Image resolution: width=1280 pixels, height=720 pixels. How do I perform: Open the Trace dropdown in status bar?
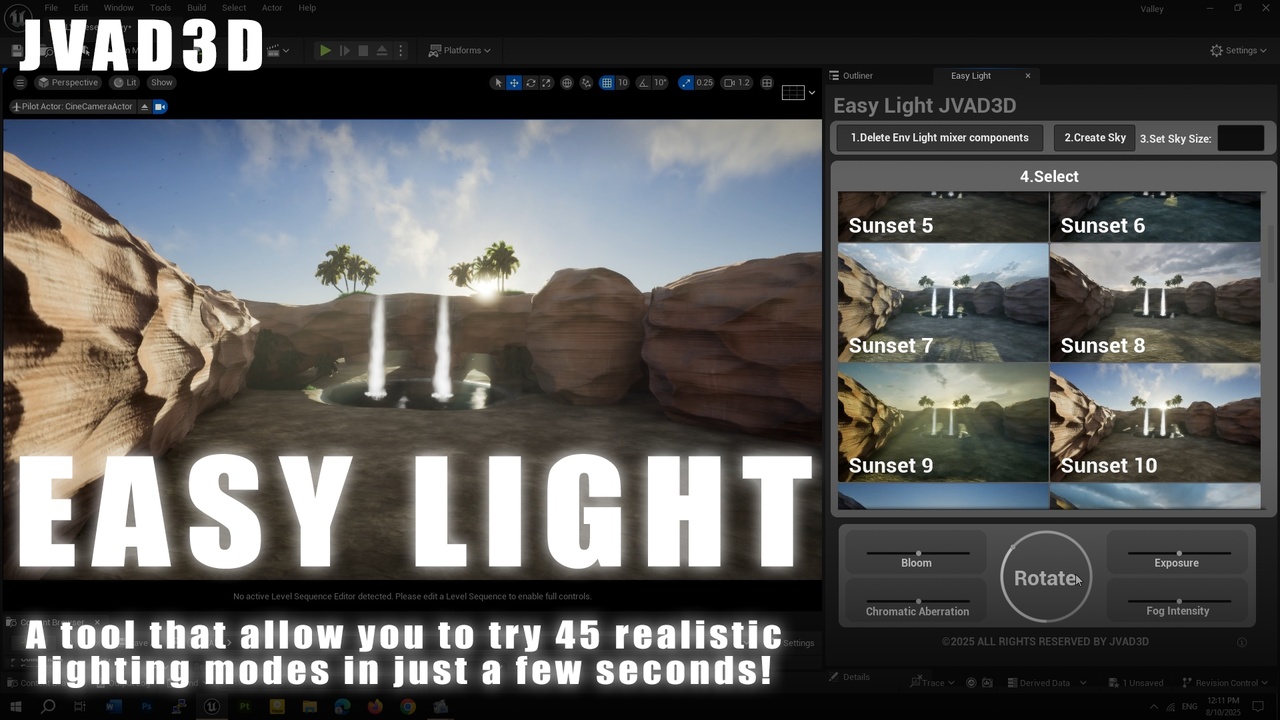(932, 683)
